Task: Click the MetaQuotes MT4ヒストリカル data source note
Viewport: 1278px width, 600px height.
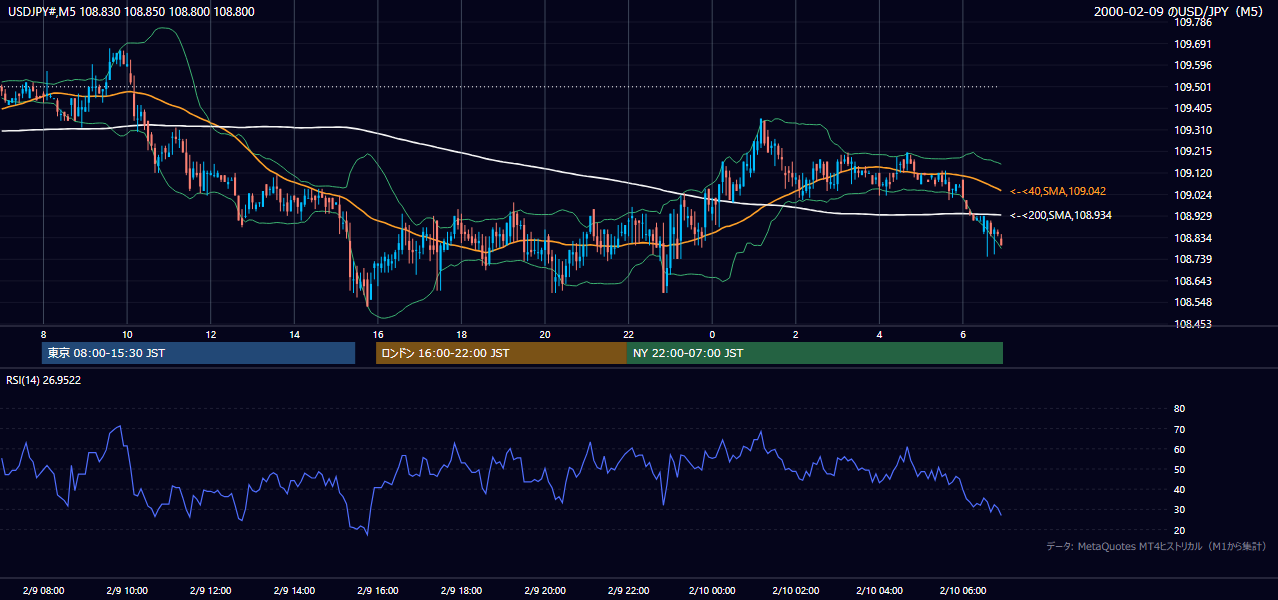Action: tap(1157, 546)
